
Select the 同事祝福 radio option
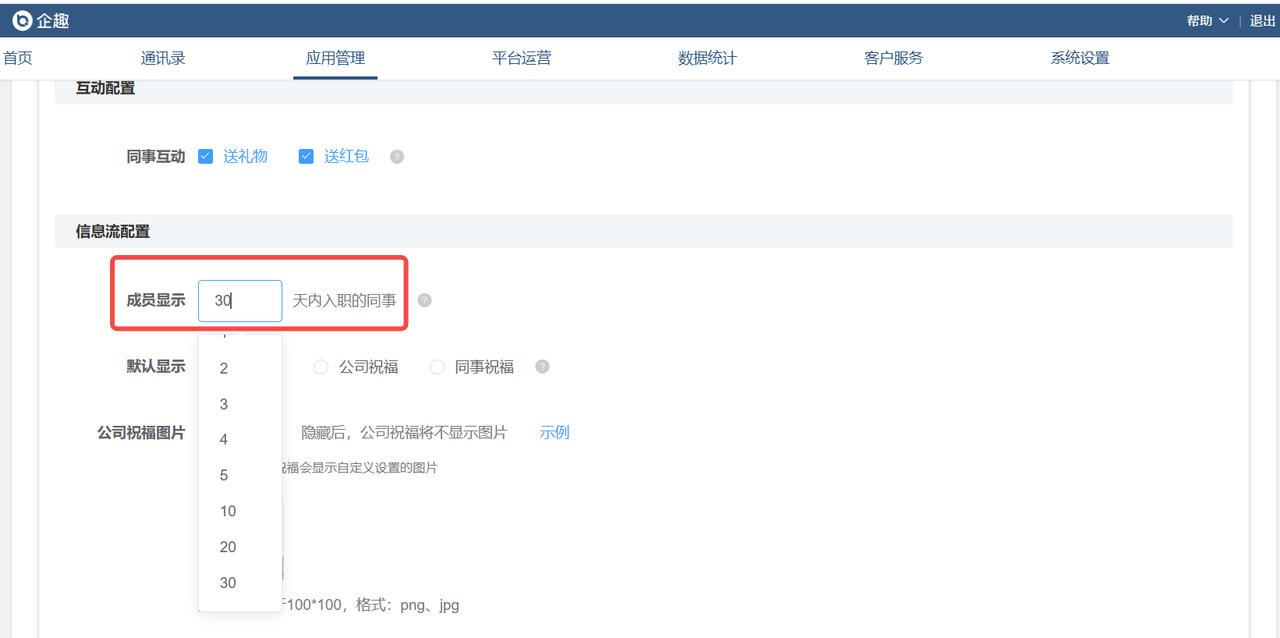[x=437, y=367]
